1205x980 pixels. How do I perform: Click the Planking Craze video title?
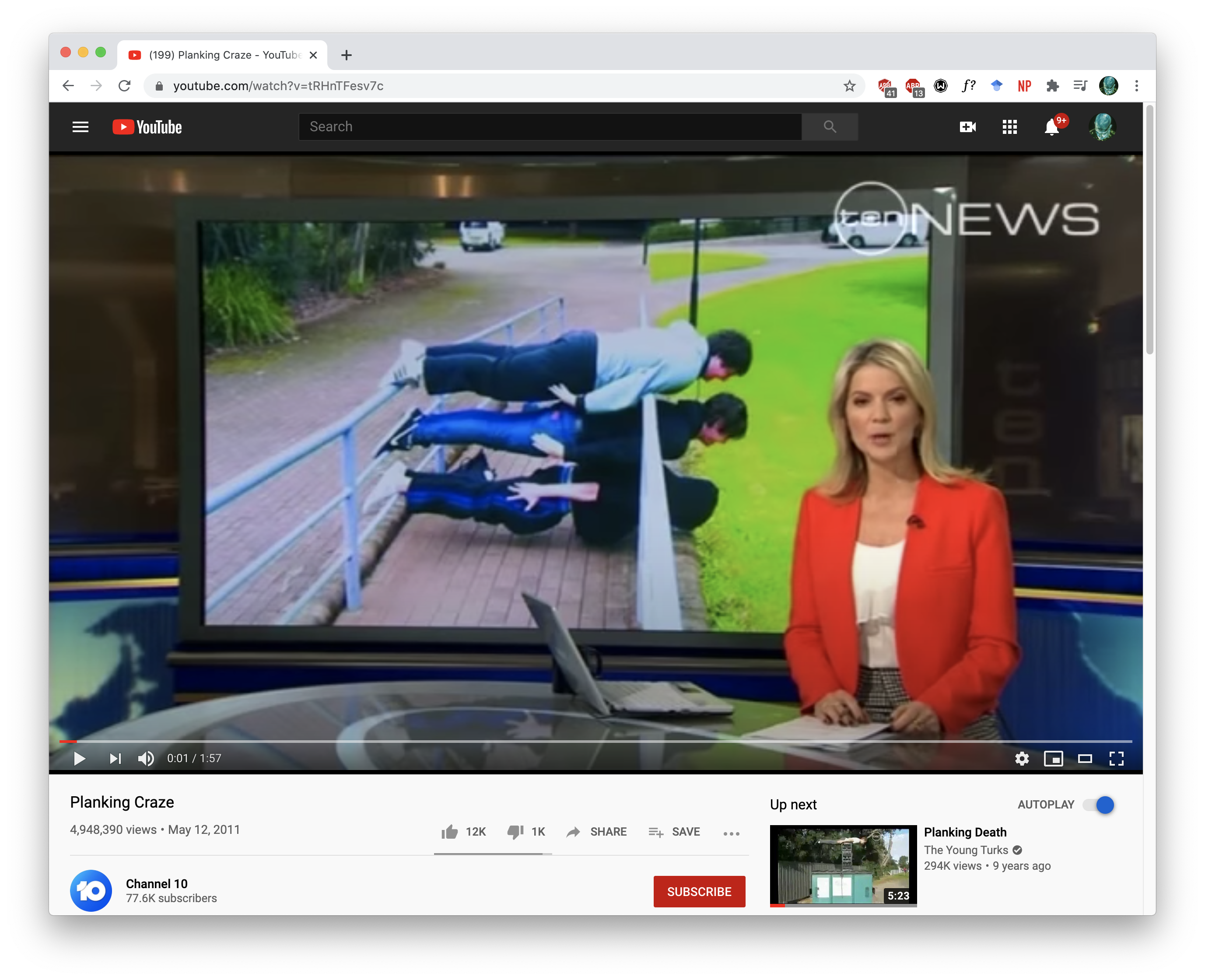coord(122,802)
